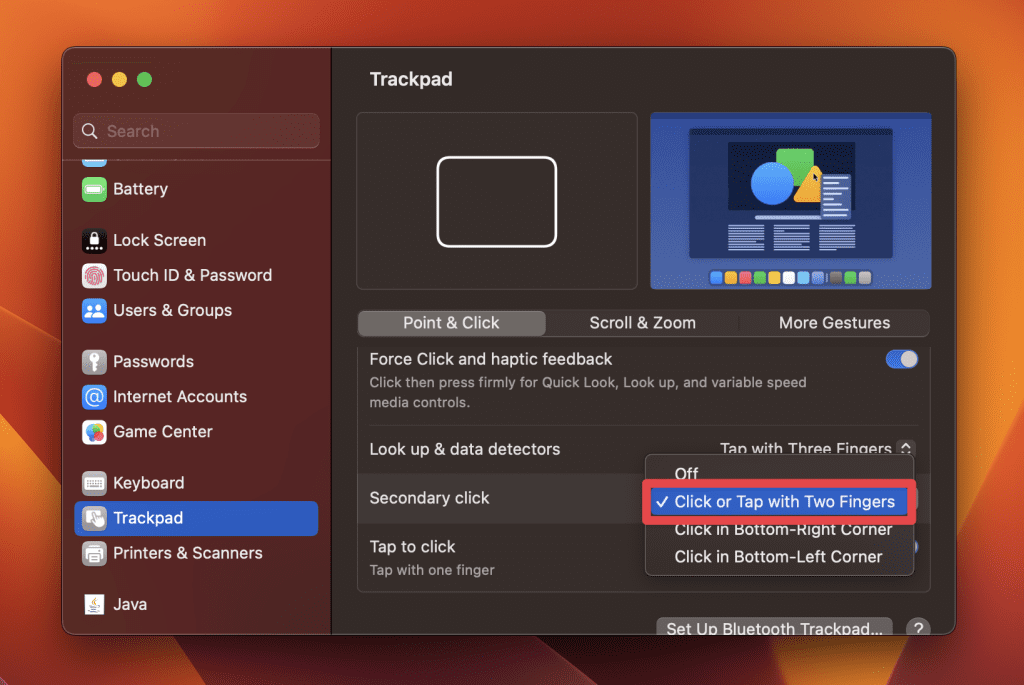Switch to the More Gestures tab
Viewport: 1024px width, 685px height.
click(x=834, y=323)
